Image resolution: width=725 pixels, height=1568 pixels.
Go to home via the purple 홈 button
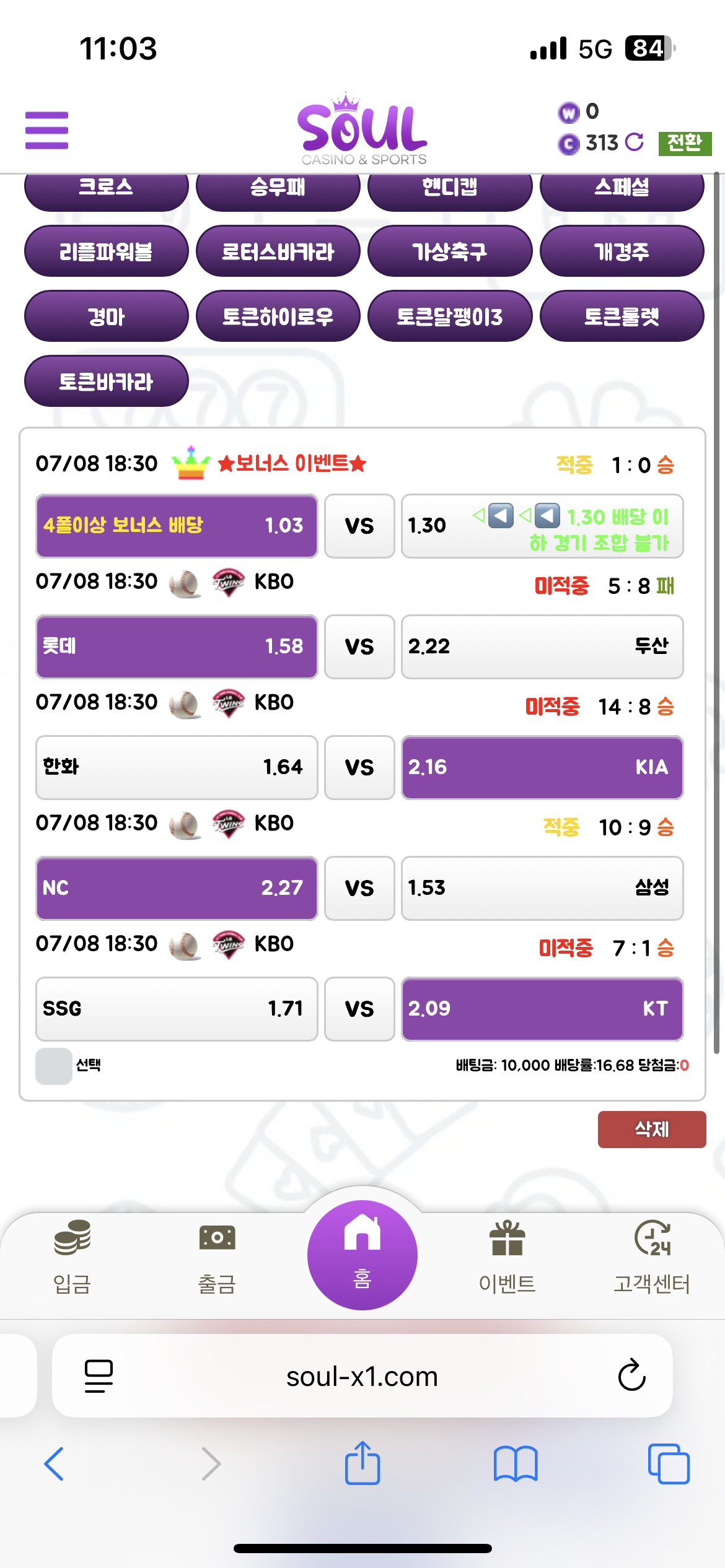click(x=362, y=1255)
